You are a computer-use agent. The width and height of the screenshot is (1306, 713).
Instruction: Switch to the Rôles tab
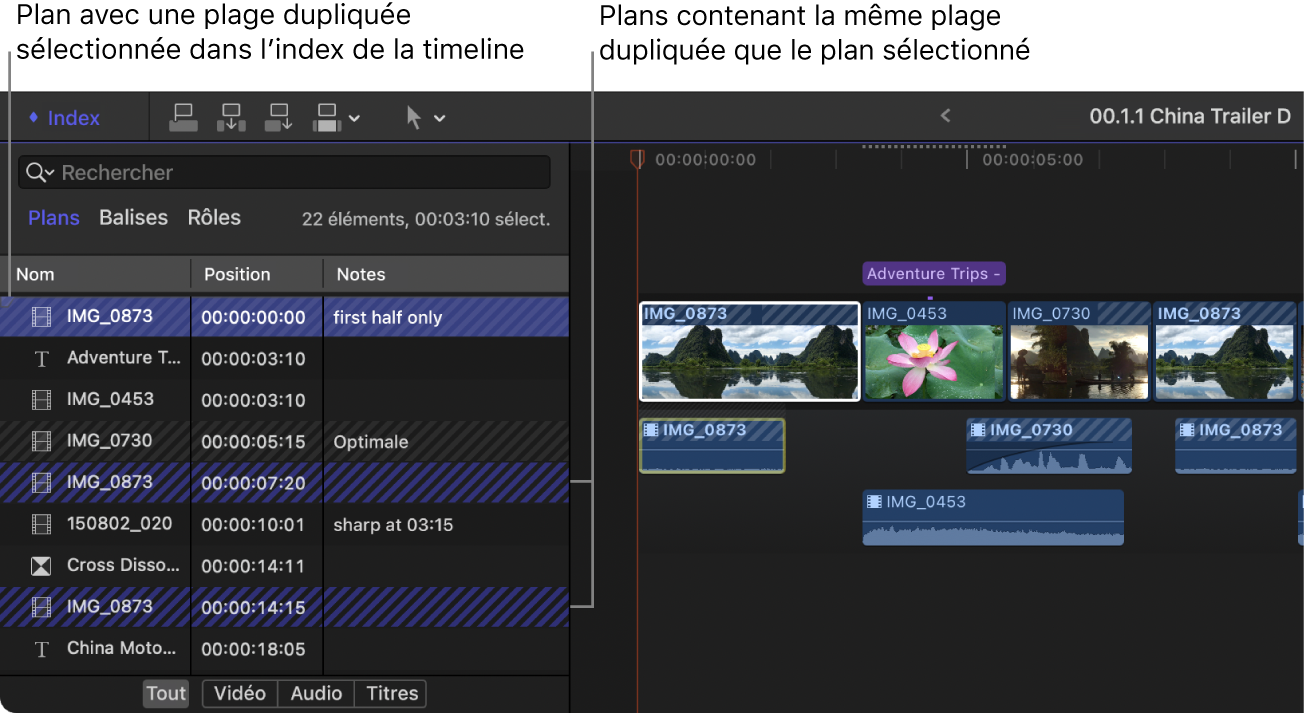tap(213, 217)
